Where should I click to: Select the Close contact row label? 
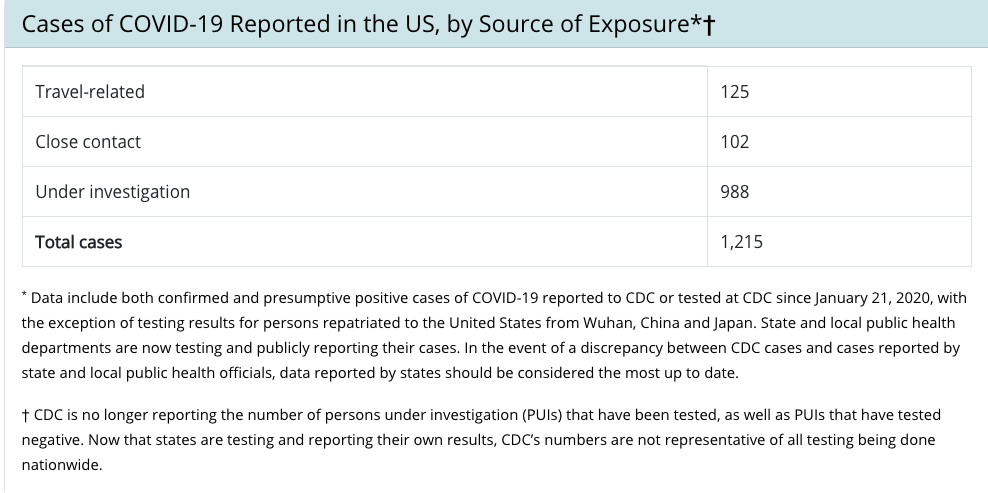coord(88,142)
